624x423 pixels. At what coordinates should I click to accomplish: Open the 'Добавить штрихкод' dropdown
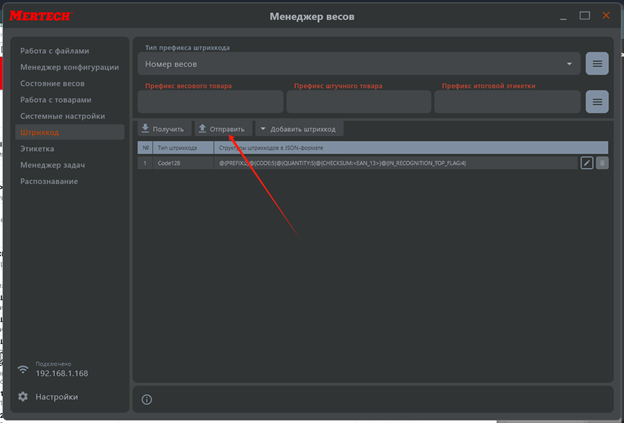[299, 129]
